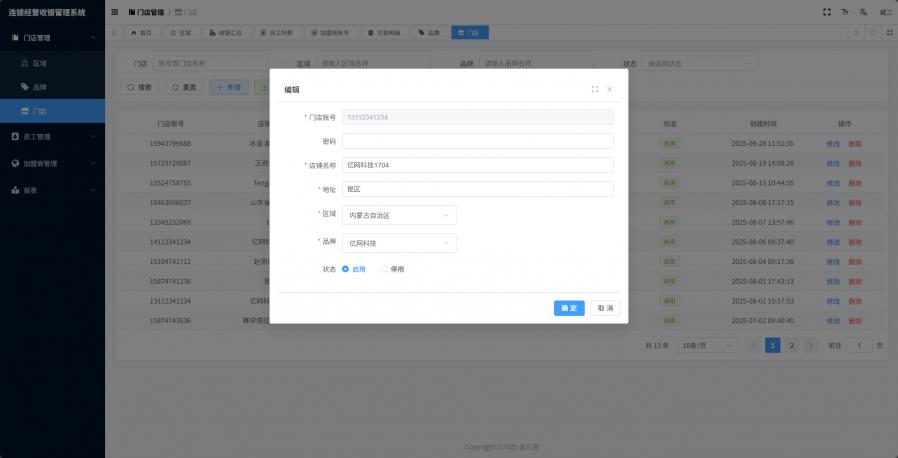This screenshot has width=898, height=458.
Task: Maximize the 编辑 dialog with fullscreen icon
Action: (x=595, y=89)
